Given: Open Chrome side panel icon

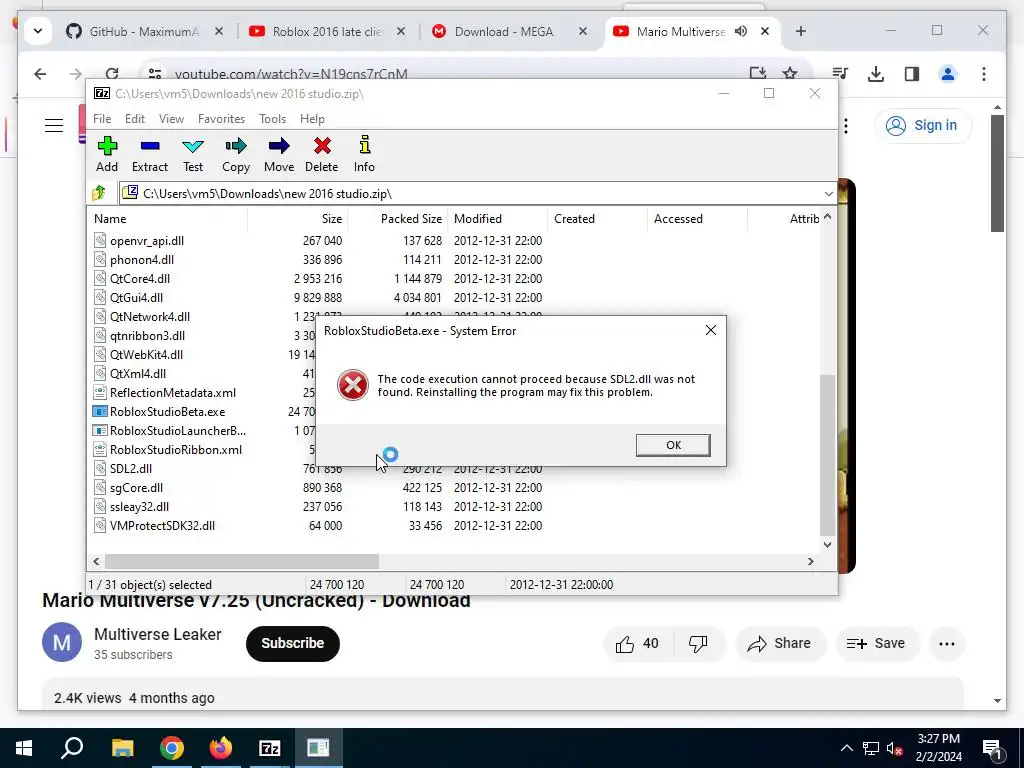Looking at the screenshot, I should [x=912, y=74].
